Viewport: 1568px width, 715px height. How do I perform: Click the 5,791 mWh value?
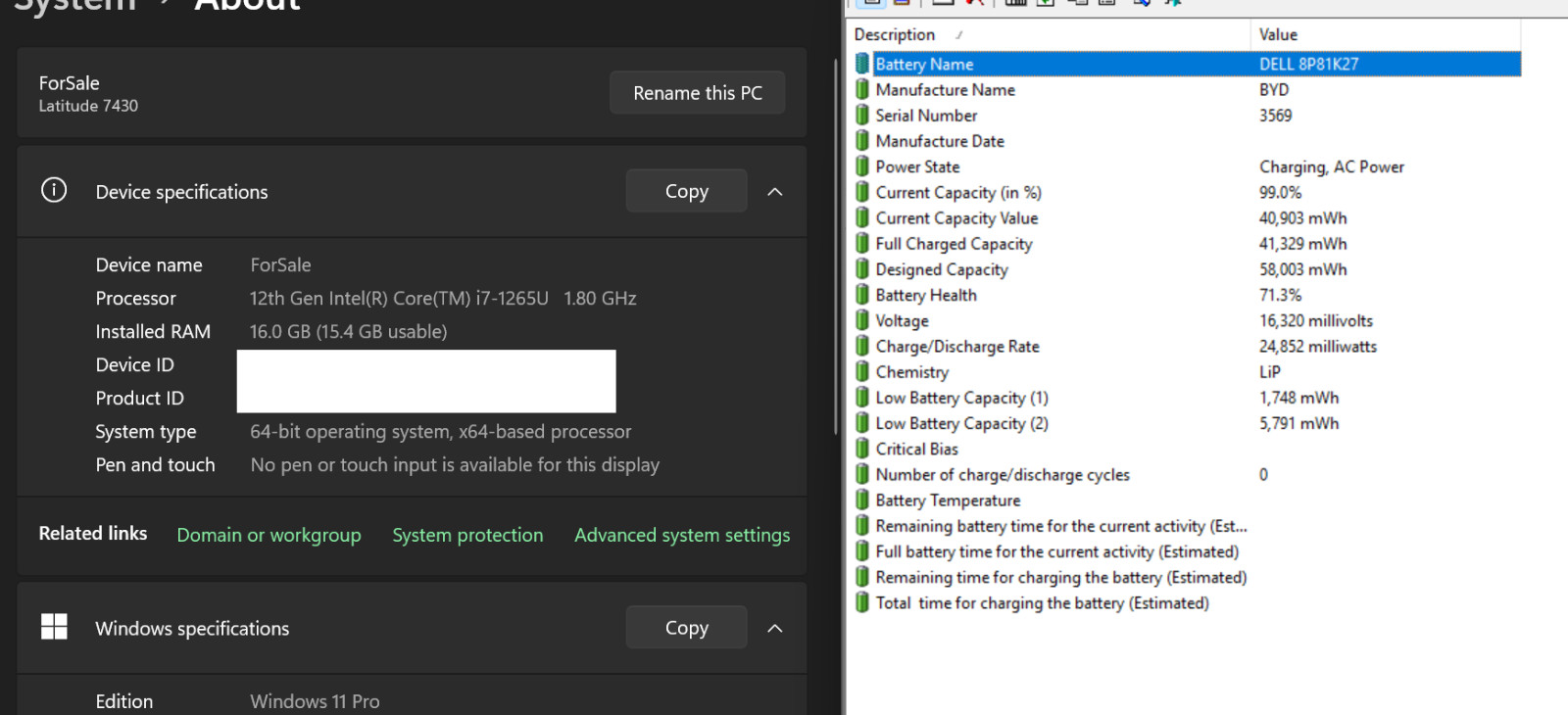(x=1299, y=423)
